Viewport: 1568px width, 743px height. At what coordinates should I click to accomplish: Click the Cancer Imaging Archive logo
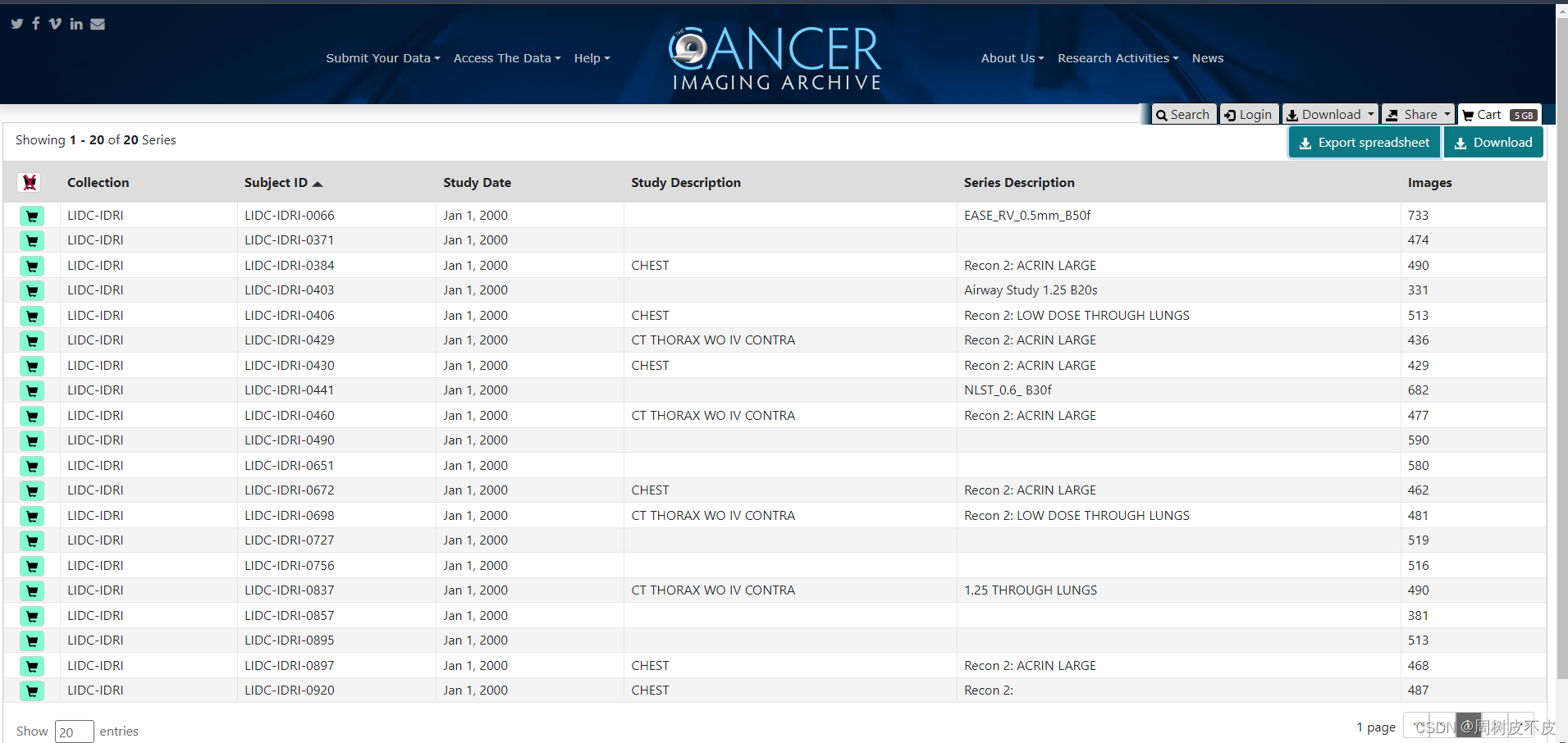click(x=775, y=57)
